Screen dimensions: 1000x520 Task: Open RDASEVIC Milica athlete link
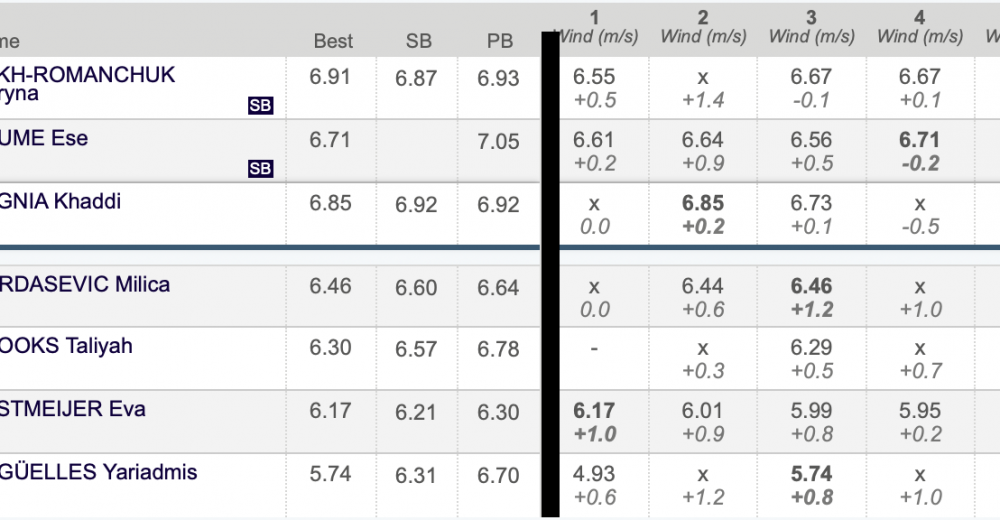point(85,284)
